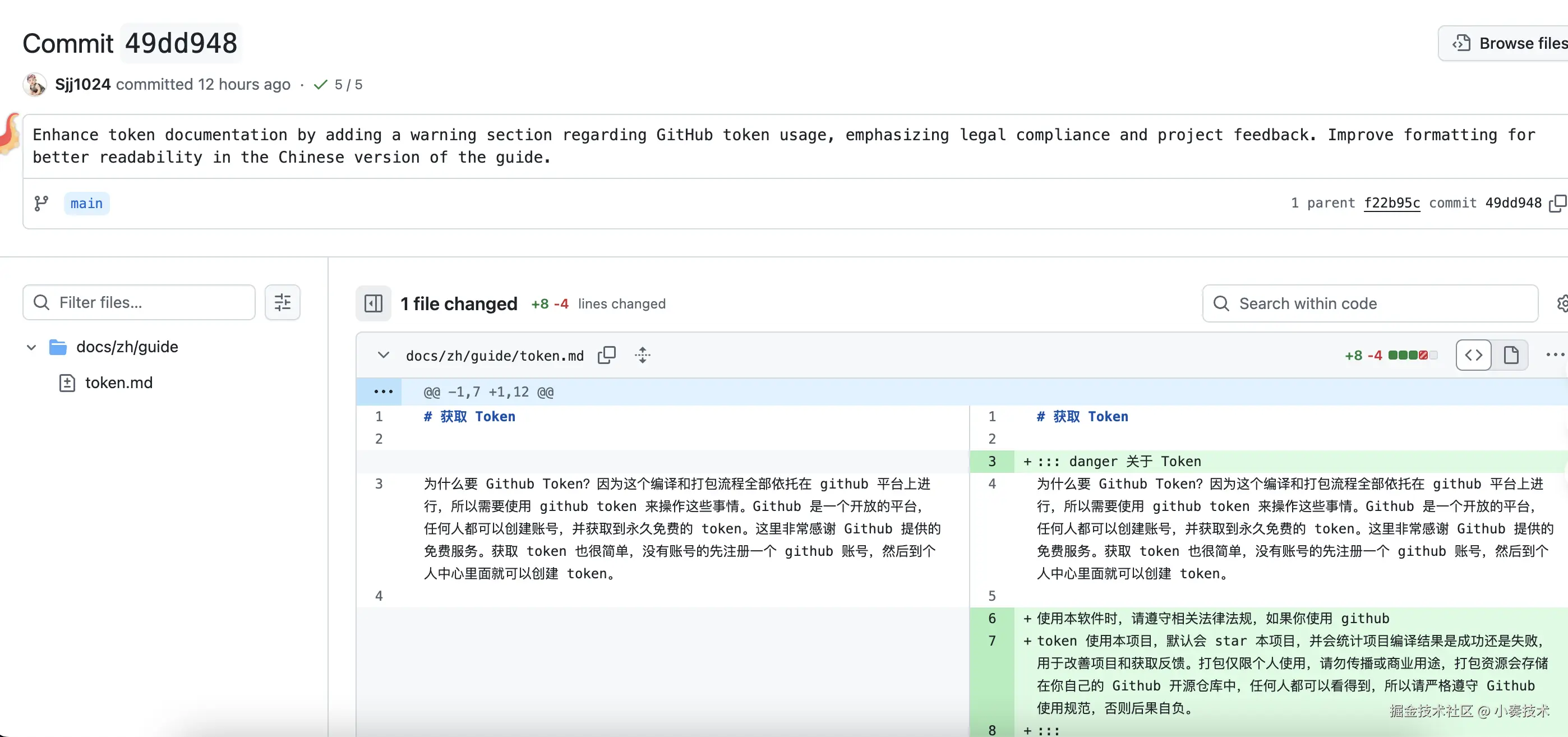Switch to rich rendered diff view
The width and height of the screenshot is (1568, 737).
click(1511, 356)
